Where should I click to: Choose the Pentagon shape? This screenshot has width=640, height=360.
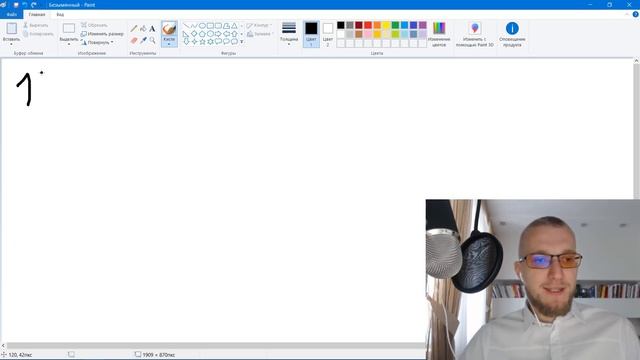click(x=202, y=34)
